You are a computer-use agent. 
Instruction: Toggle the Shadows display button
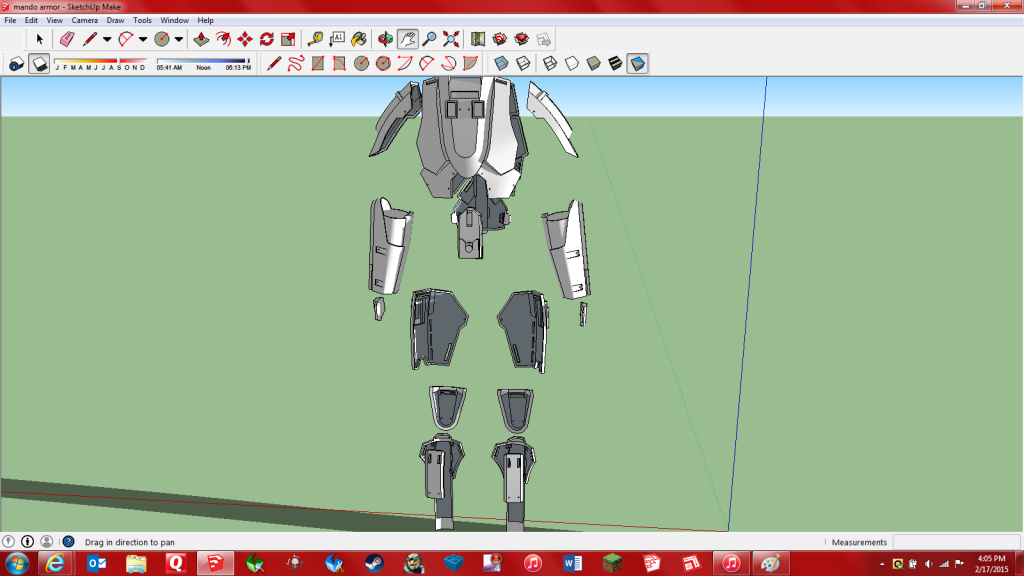(39, 63)
